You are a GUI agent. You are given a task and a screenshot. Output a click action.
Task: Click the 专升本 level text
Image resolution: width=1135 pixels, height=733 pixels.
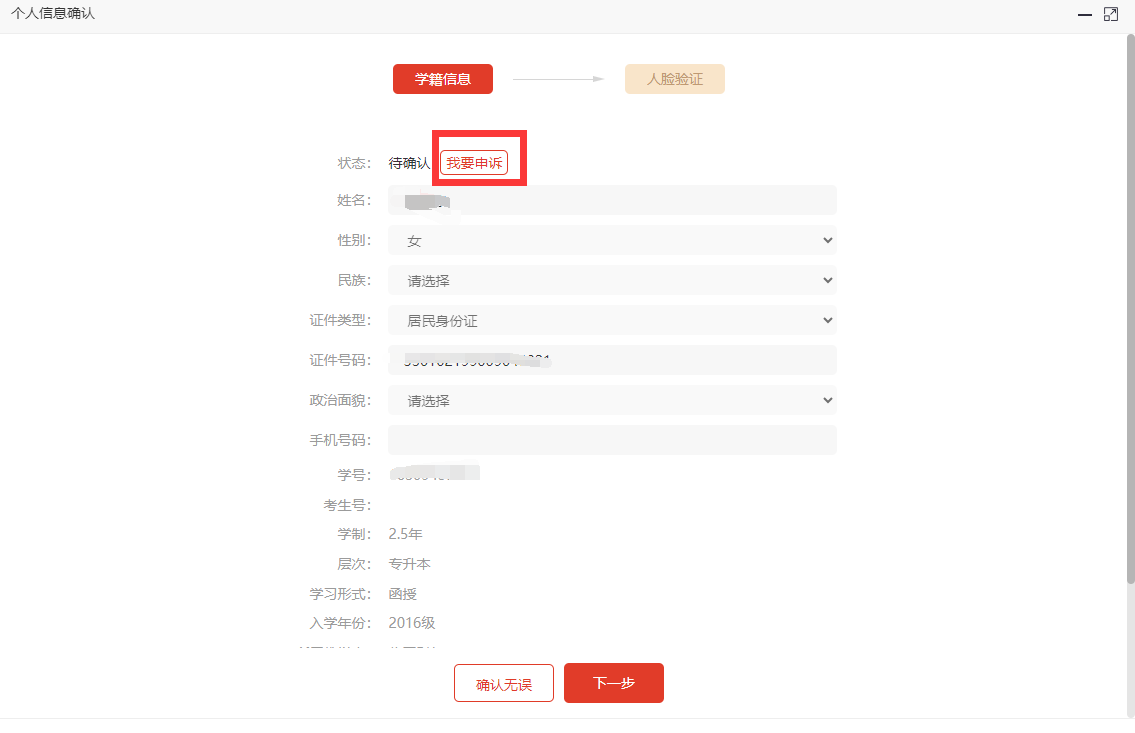pyautogui.click(x=409, y=564)
